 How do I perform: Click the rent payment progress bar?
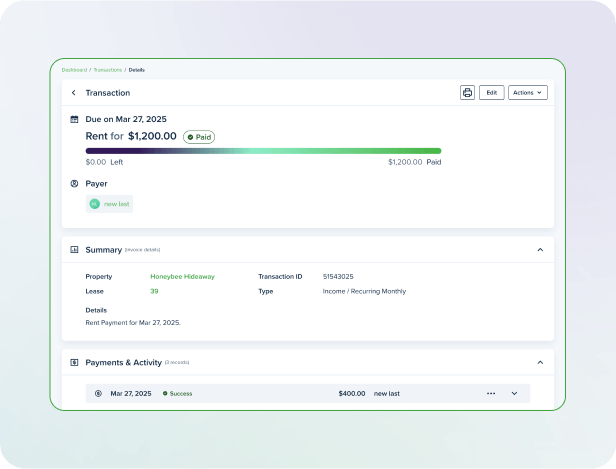[x=263, y=151]
